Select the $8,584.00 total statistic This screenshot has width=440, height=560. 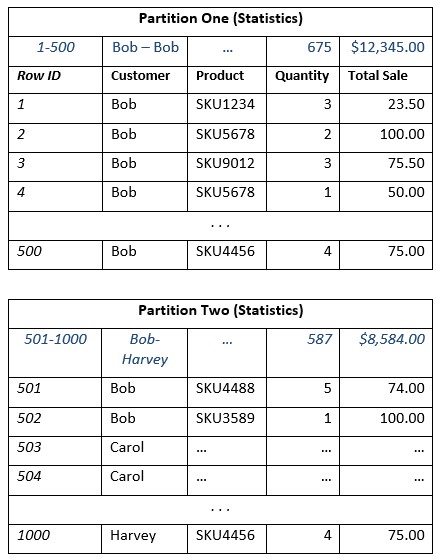click(392, 339)
